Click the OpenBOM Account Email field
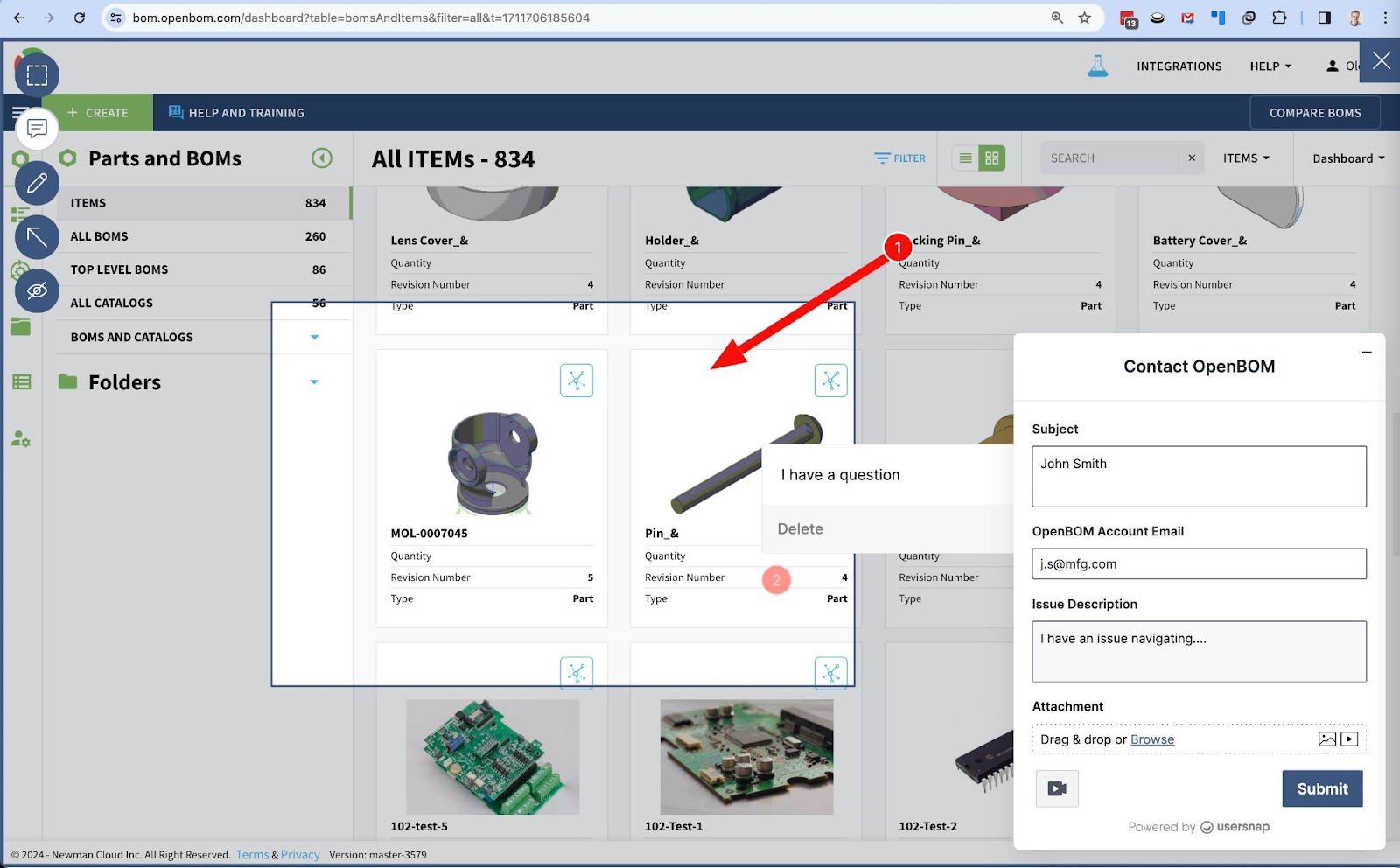The width and height of the screenshot is (1400, 868). (1199, 564)
